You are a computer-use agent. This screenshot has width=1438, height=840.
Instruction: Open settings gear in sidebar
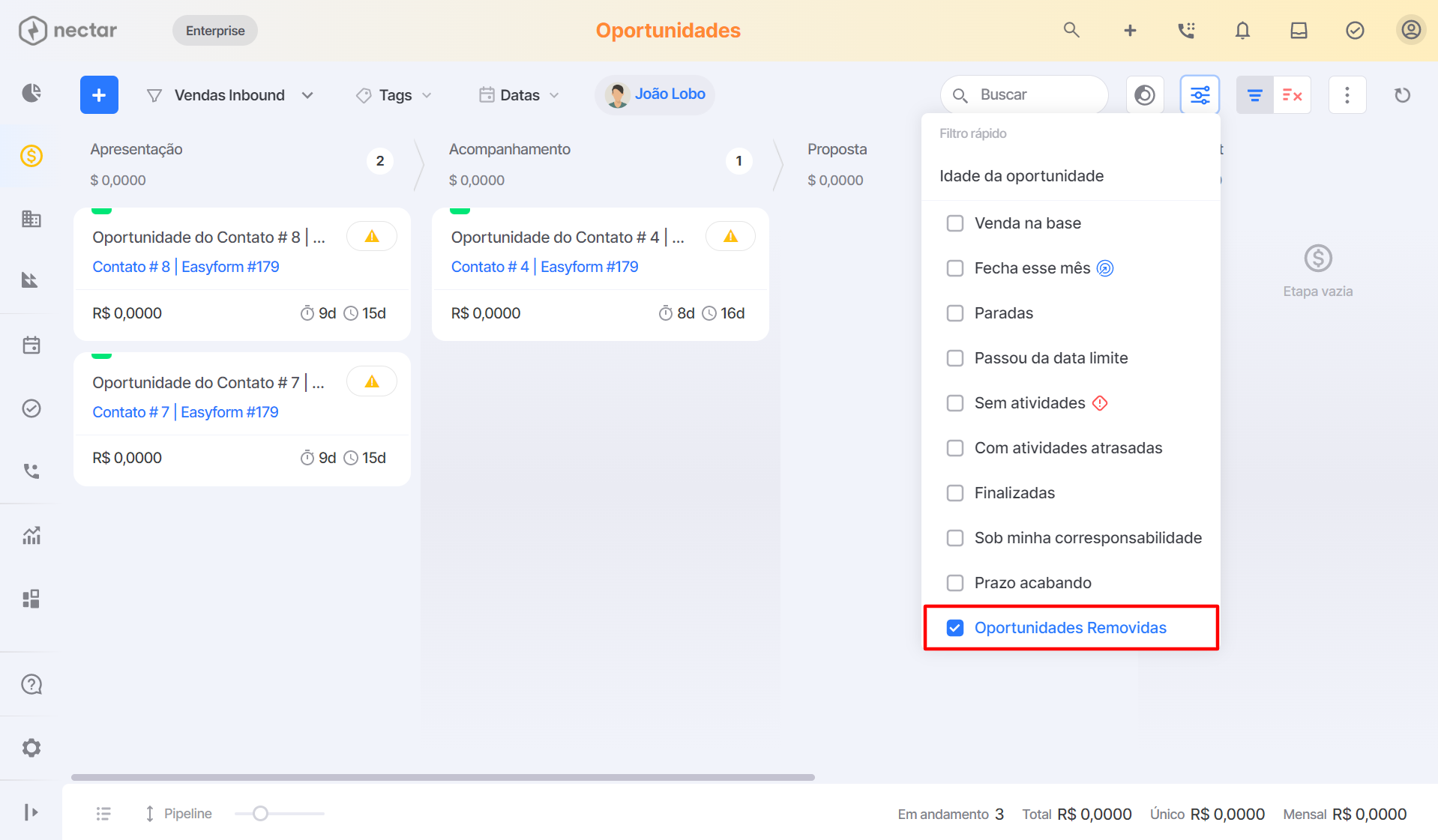tap(31, 748)
